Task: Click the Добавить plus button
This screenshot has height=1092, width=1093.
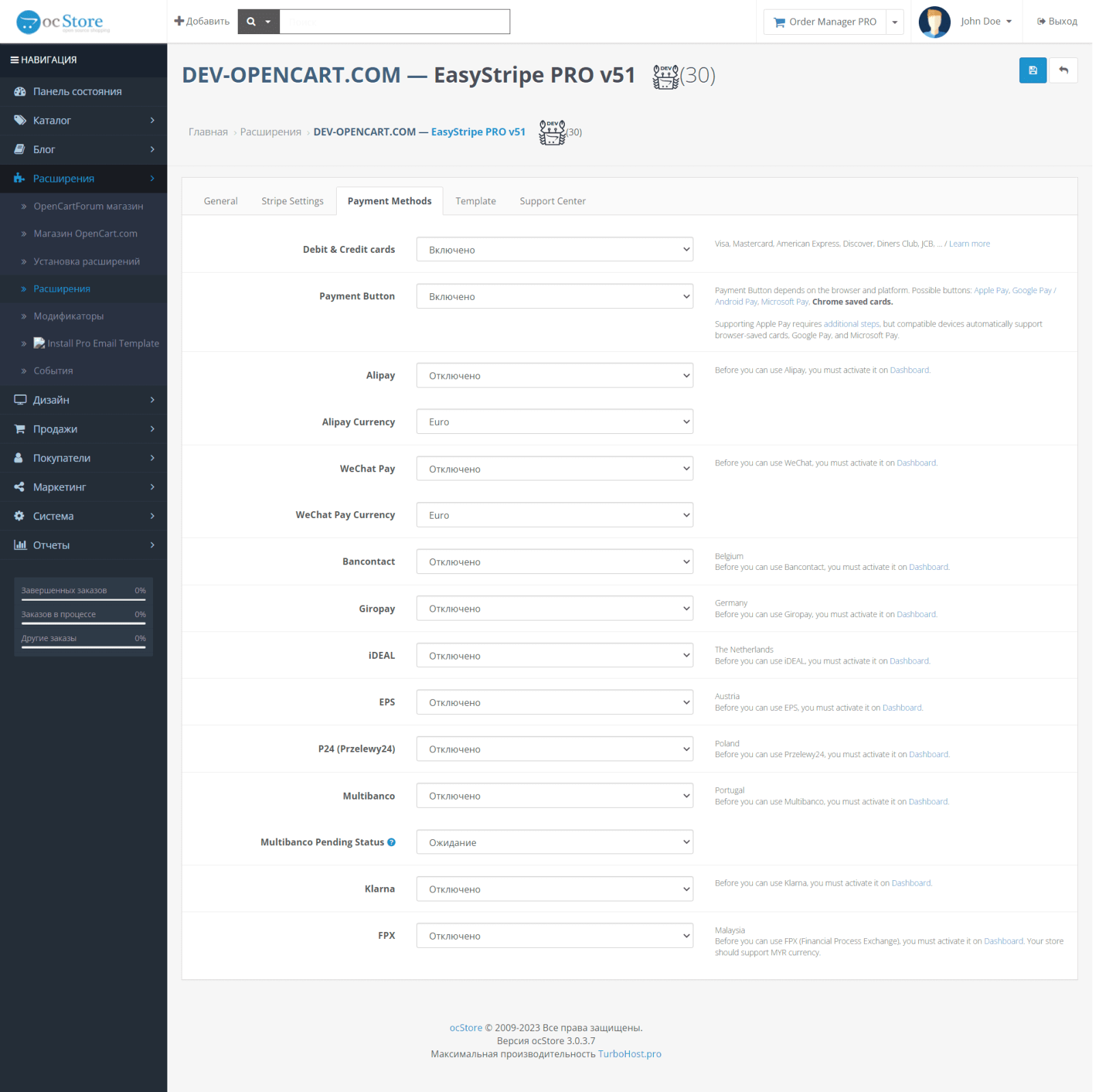Action: 202,21
